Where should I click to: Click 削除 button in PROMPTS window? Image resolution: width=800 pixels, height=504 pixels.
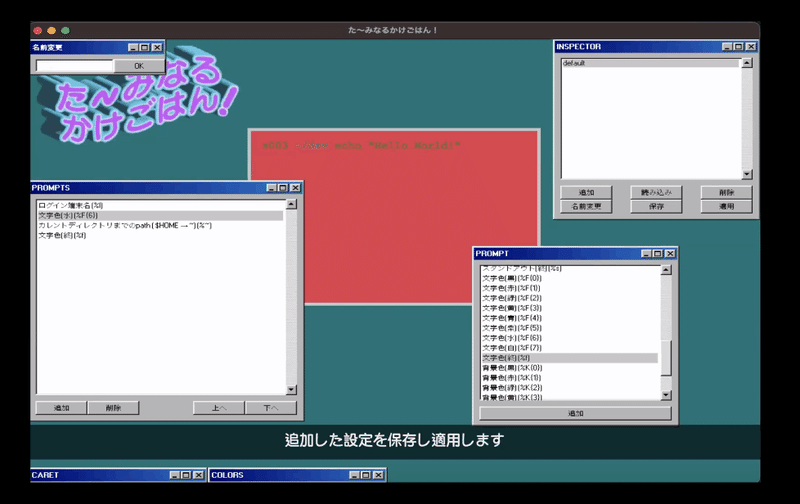click(x=113, y=408)
